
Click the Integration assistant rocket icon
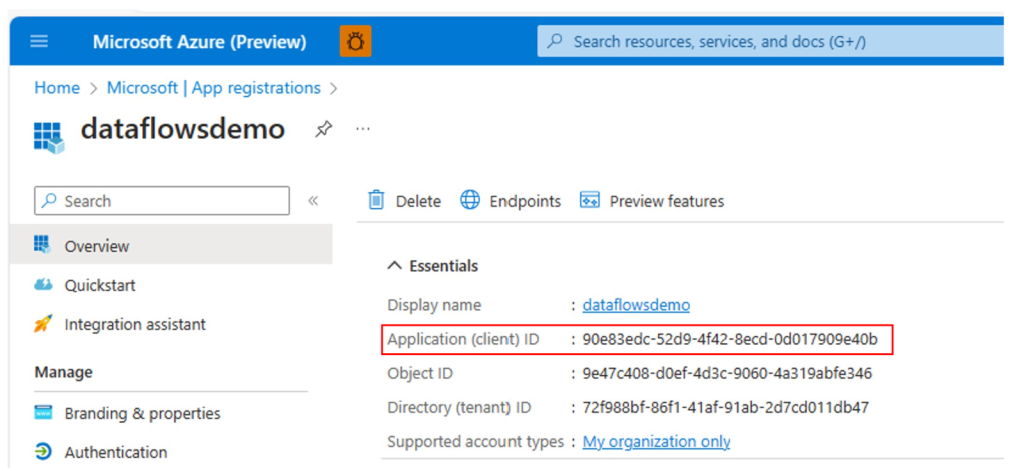(x=42, y=323)
